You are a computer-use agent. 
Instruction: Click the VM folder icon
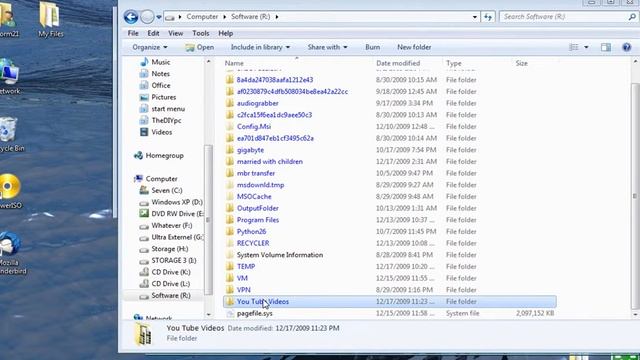pyautogui.click(x=230, y=278)
